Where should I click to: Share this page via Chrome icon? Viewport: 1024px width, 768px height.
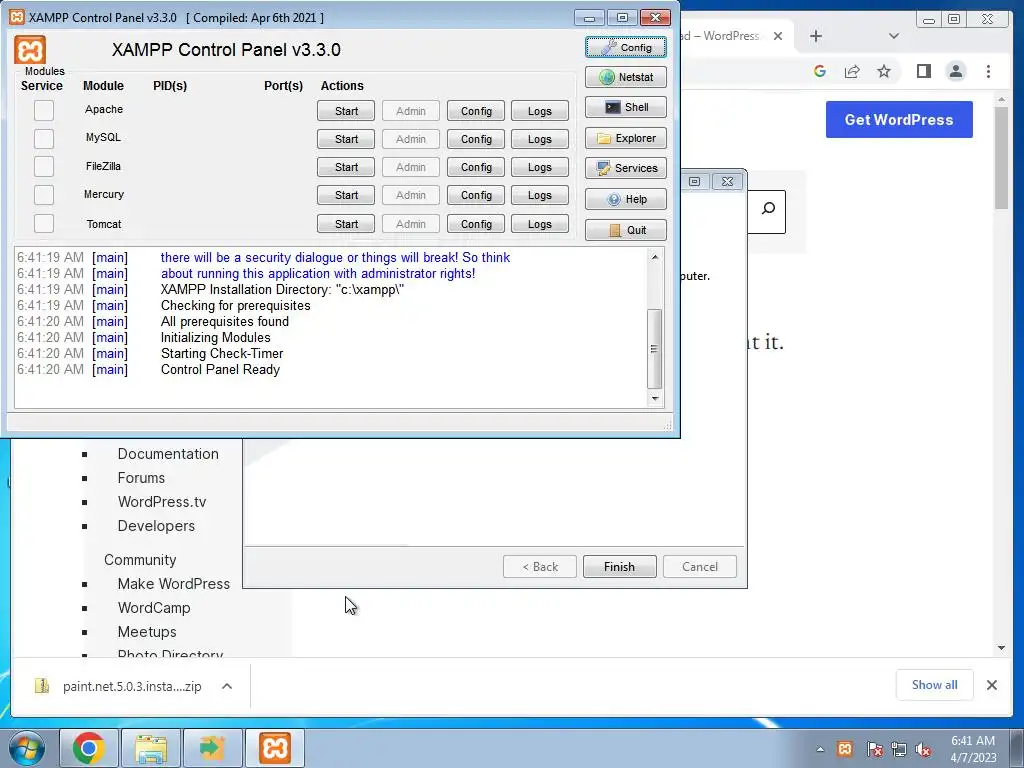pyautogui.click(x=852, y=71)
